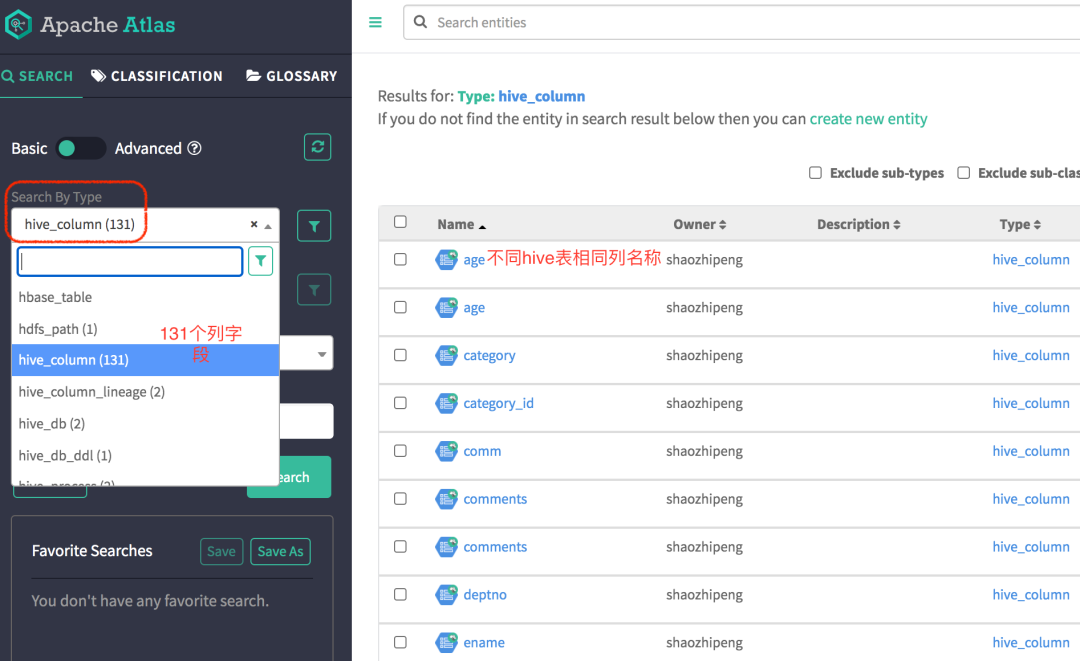The image size is (1080, 661).
Task: Click hive_column type link in category row
Action: 1030,355
